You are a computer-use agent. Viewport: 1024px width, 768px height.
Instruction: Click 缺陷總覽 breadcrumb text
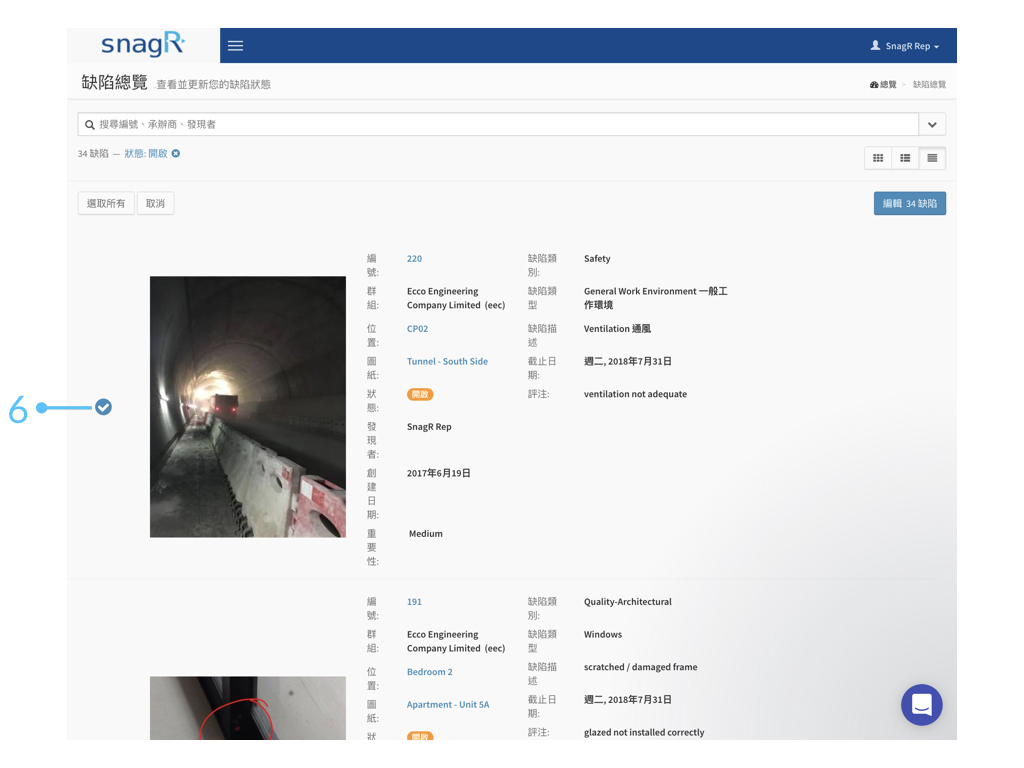click(x=929, y=84)
